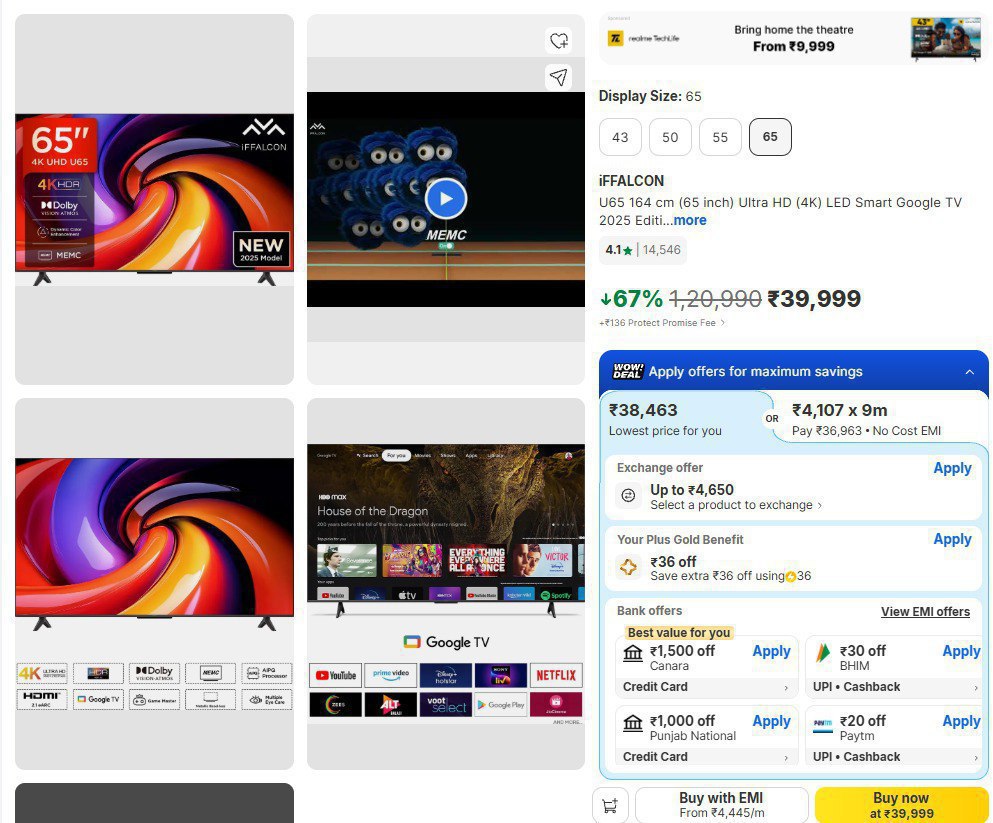The height and width of the screenshot is (823, 993).
Task: Open the realme TechLife sponsored banner
Action: pos(794,38)
